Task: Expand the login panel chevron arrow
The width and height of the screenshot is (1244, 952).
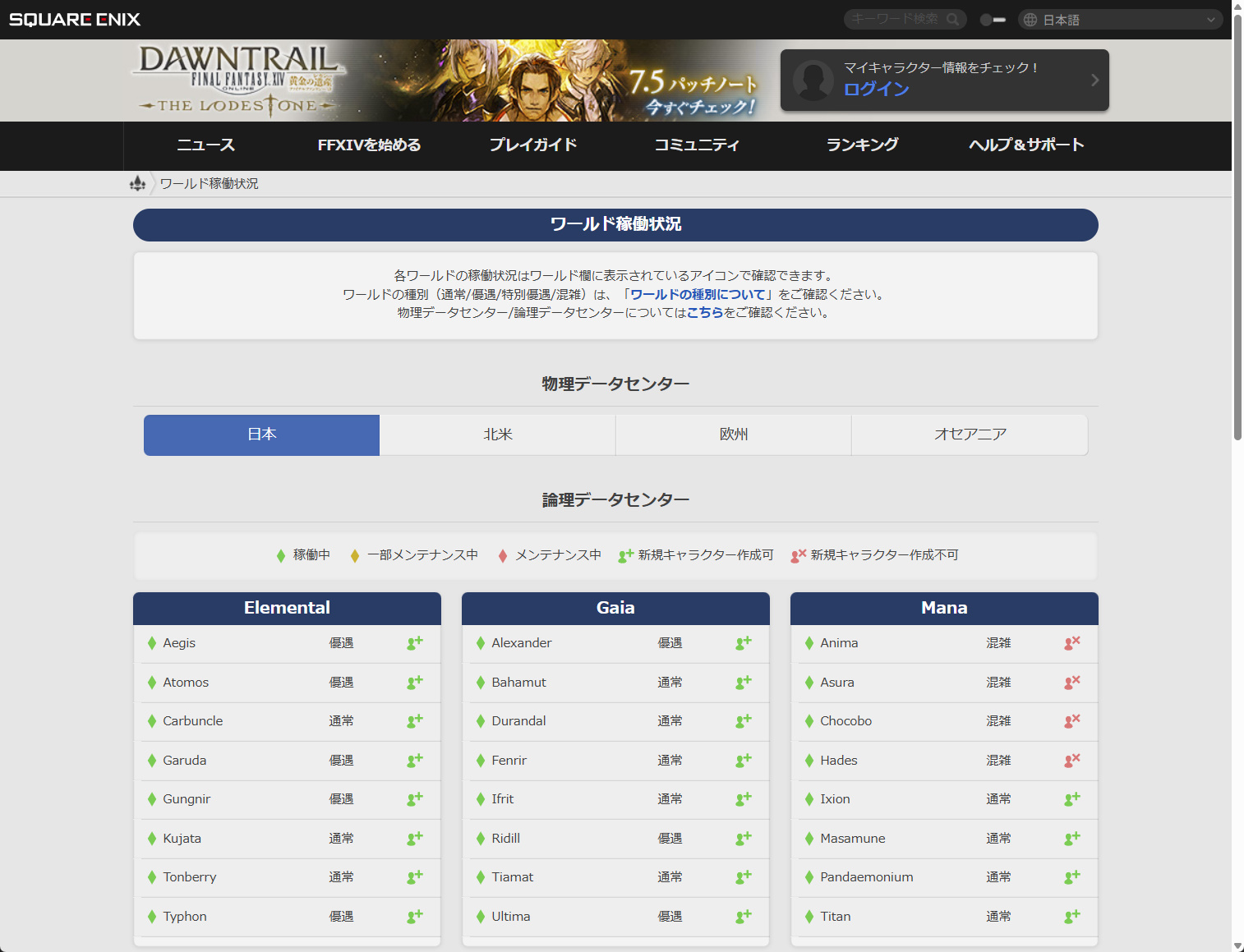Action: (x=1094, y=80)
